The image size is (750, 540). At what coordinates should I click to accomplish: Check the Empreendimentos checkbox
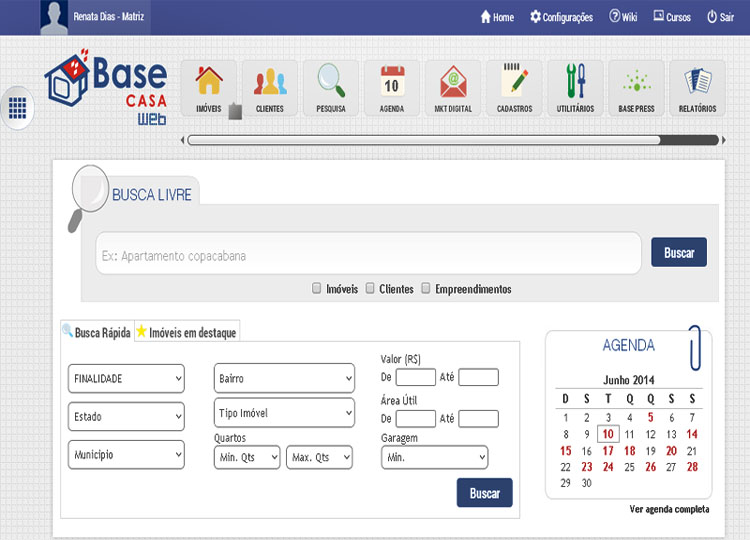426,288
